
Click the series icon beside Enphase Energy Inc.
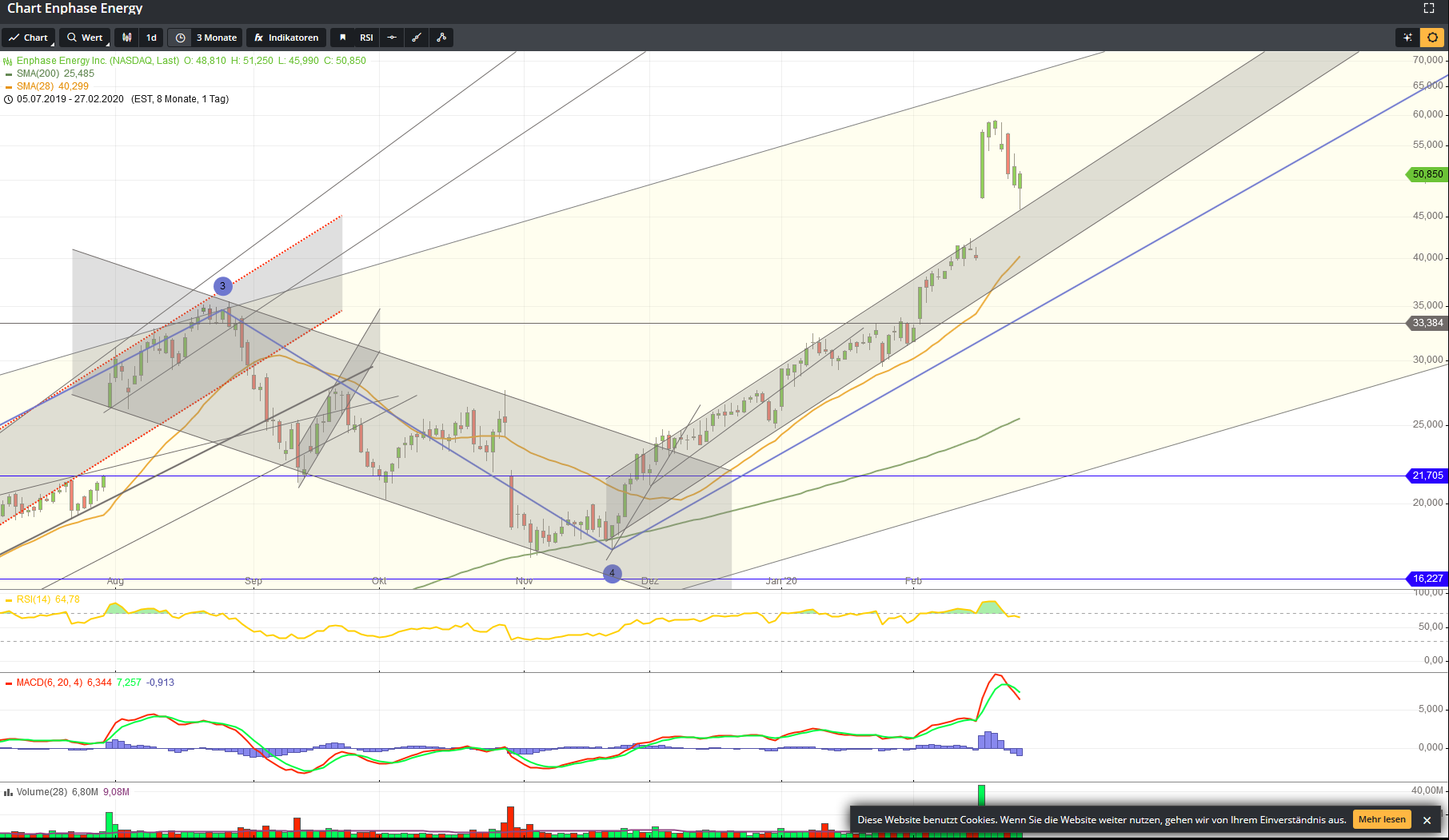[8, 61]
